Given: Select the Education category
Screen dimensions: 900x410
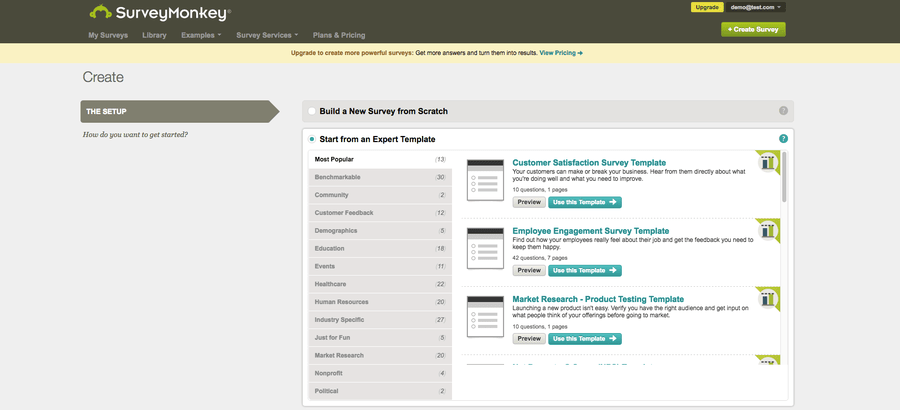Looking at the screenshot, I should point(380,249).
